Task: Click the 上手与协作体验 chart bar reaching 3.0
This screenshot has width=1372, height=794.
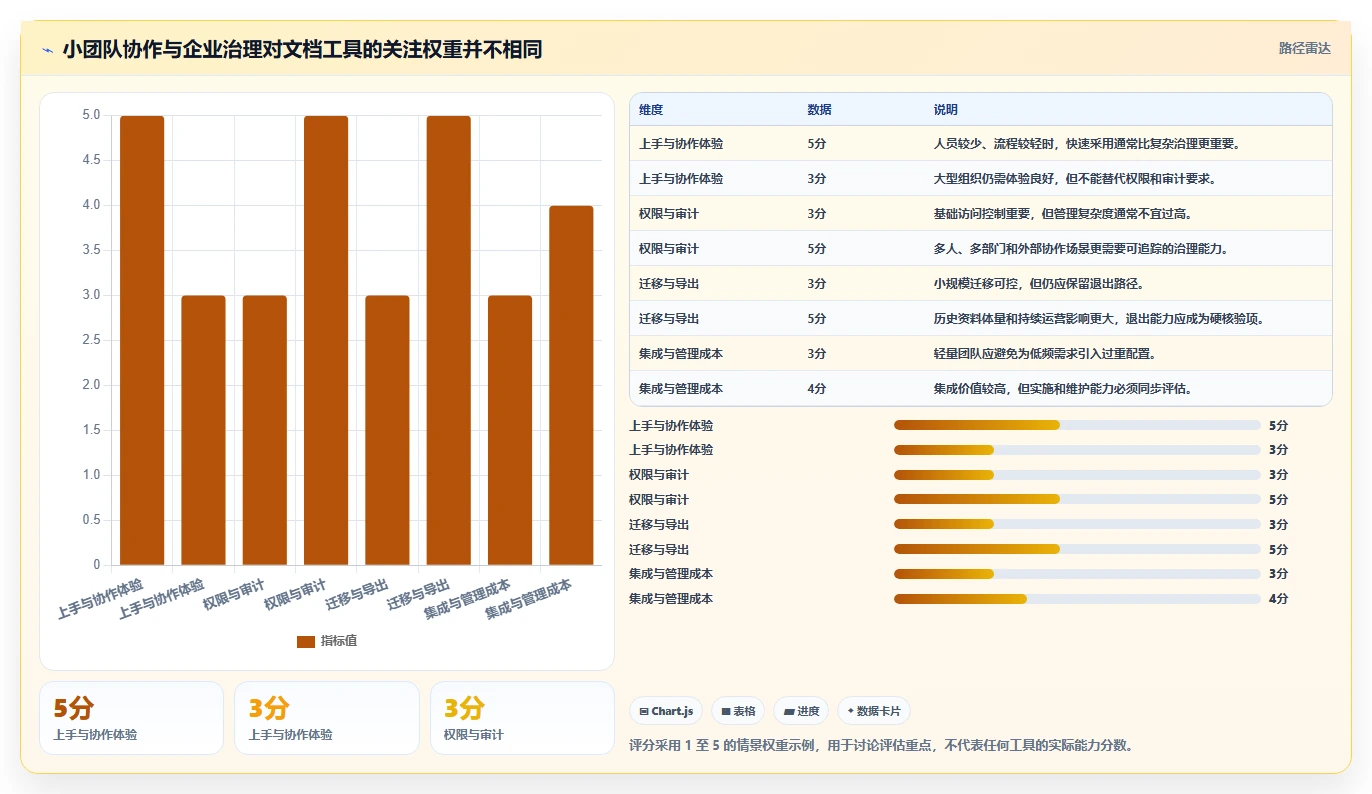Action: pos(203,430)
